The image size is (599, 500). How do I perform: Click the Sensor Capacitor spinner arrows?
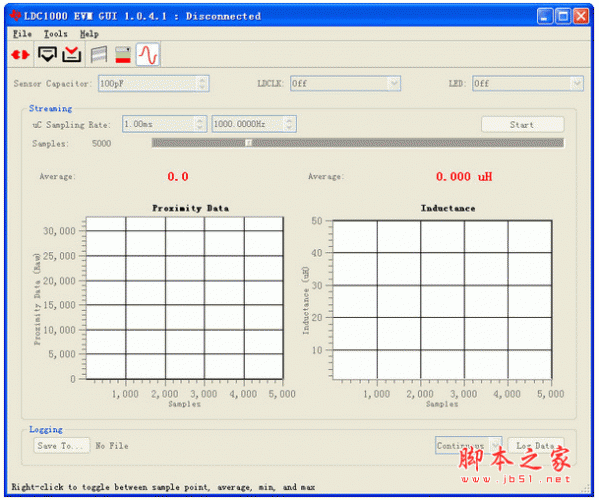(202, 83)
